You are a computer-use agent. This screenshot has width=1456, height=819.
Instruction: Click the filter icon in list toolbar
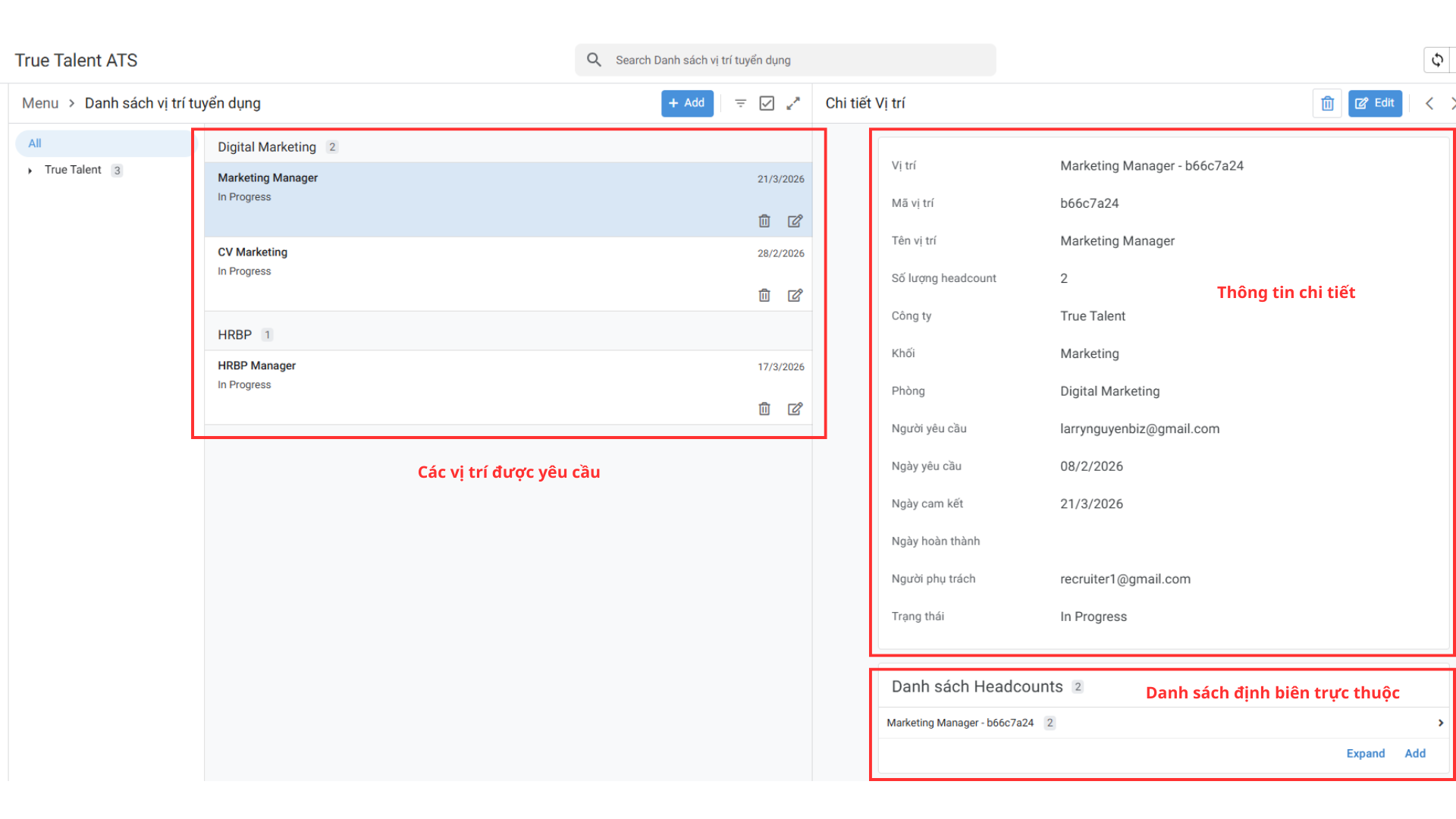[741, 103]
